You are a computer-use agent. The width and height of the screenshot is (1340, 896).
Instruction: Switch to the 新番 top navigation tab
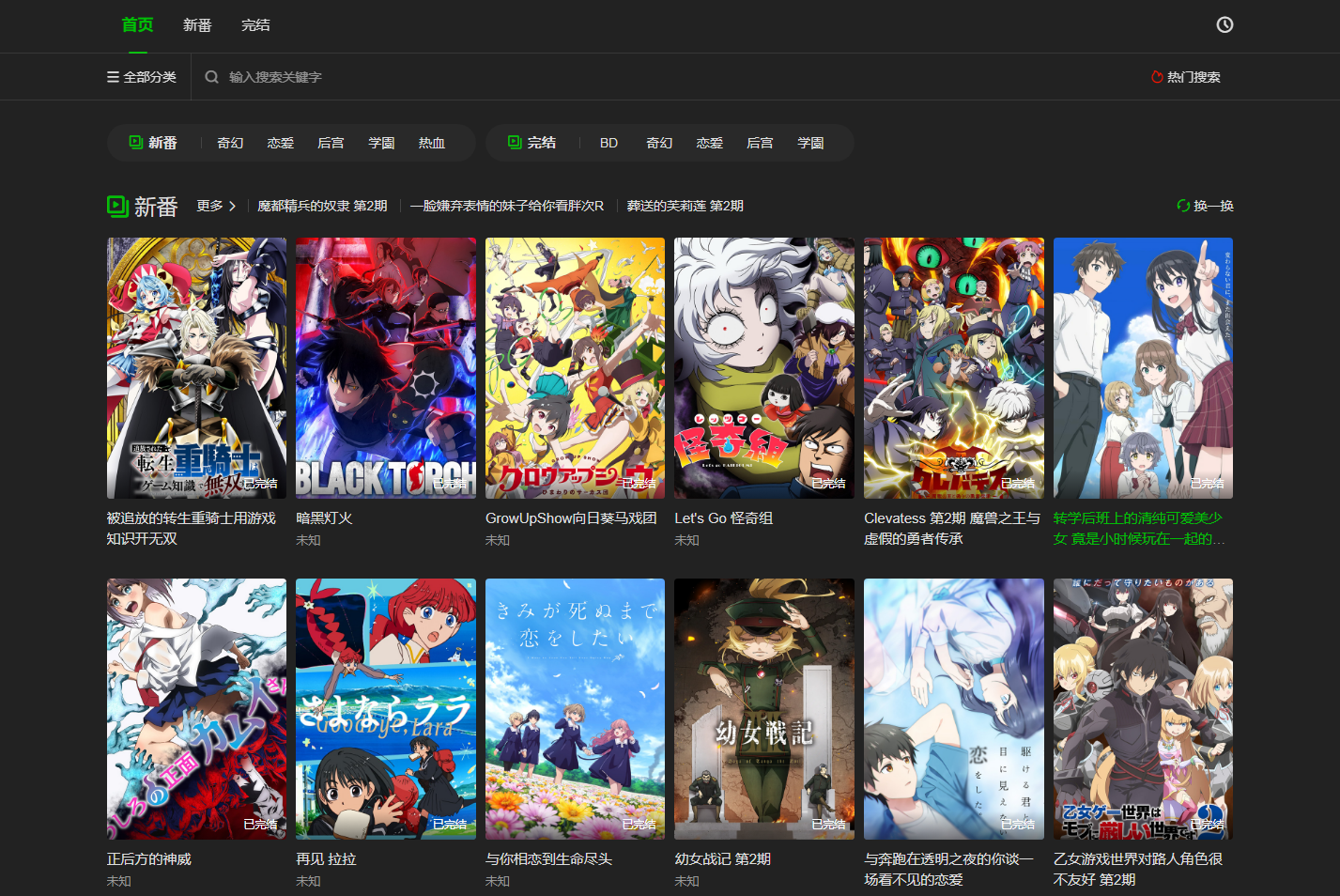point(197,25)
